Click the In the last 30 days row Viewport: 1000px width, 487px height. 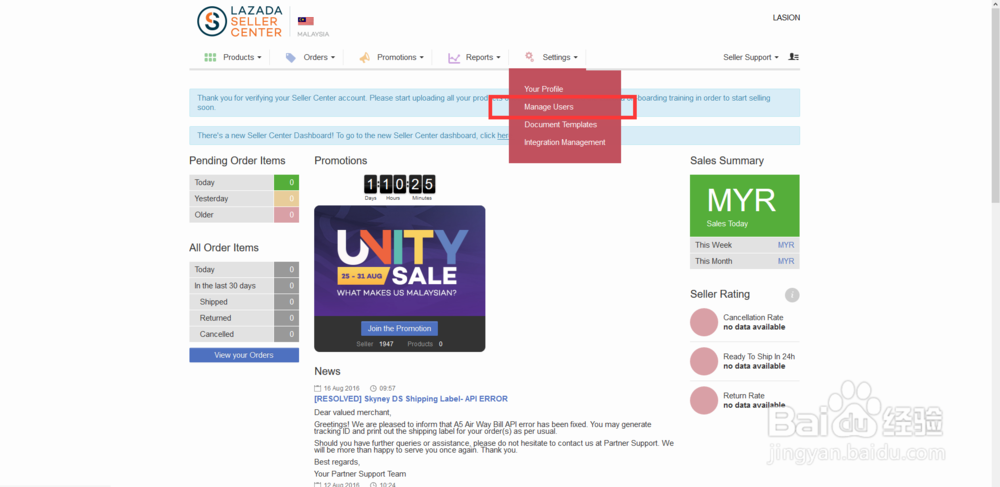[x=244, y=286]
